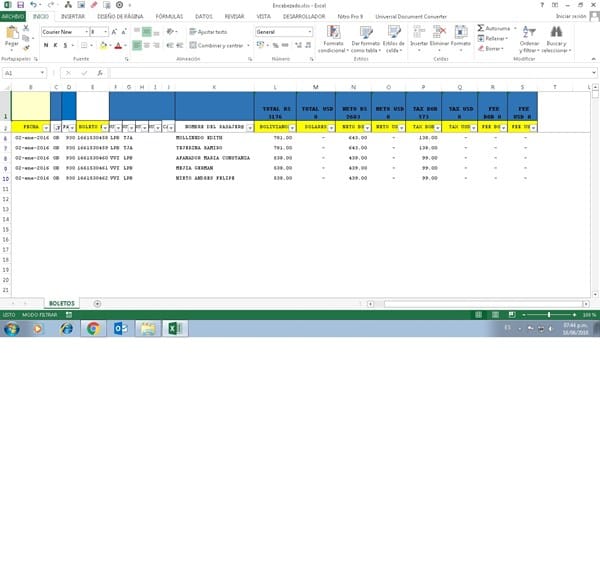This screenshot has width=600, height=562.
Task: Open text orientation options
Action: tap(172, 32)
